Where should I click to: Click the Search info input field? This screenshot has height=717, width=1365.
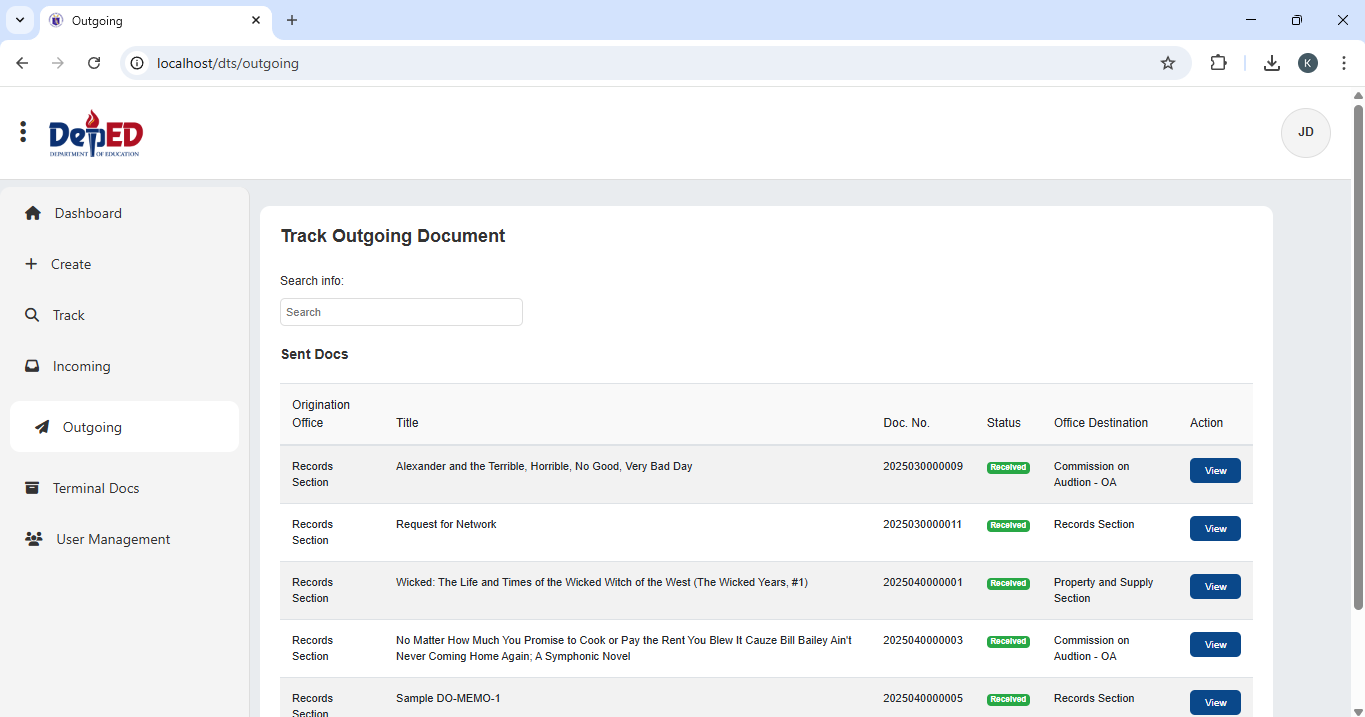[x=401, y=312]
